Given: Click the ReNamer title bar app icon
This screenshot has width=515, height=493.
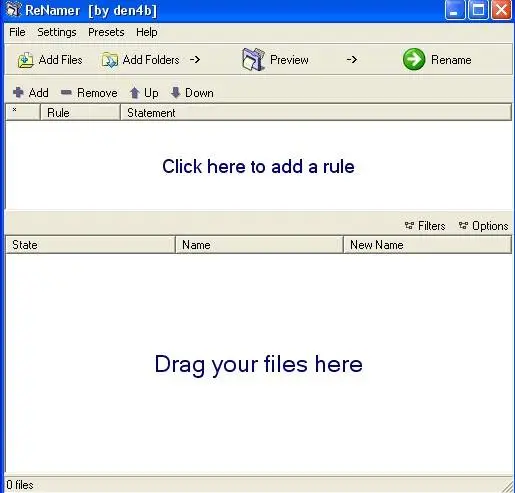Looking at the screenshot, I should [x=14, y=10].
